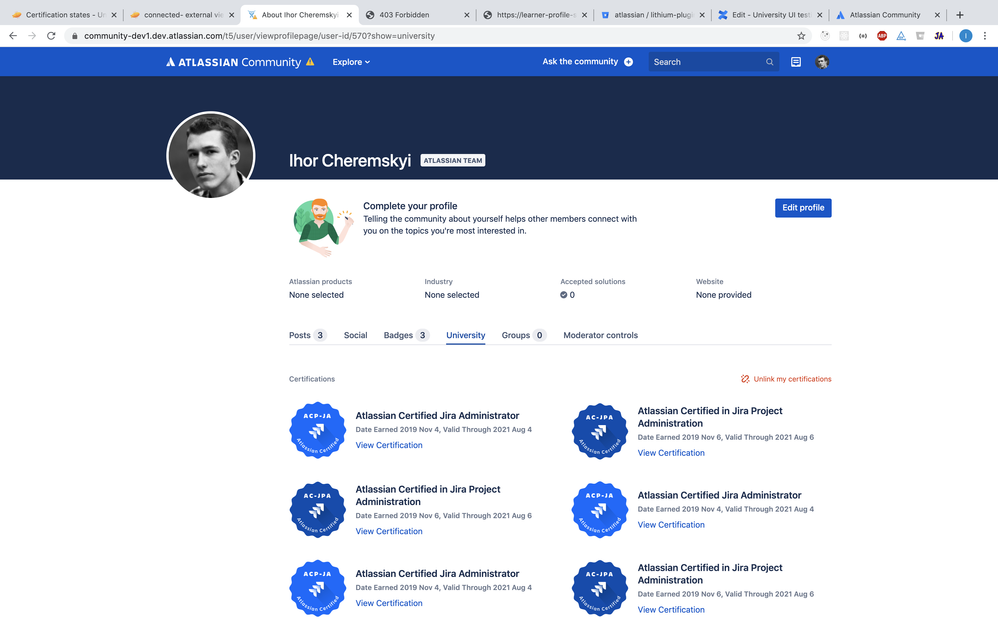Click the browser address bar URL
The width and height of the screenshot is (998, 624).
(x=260, y=36)
